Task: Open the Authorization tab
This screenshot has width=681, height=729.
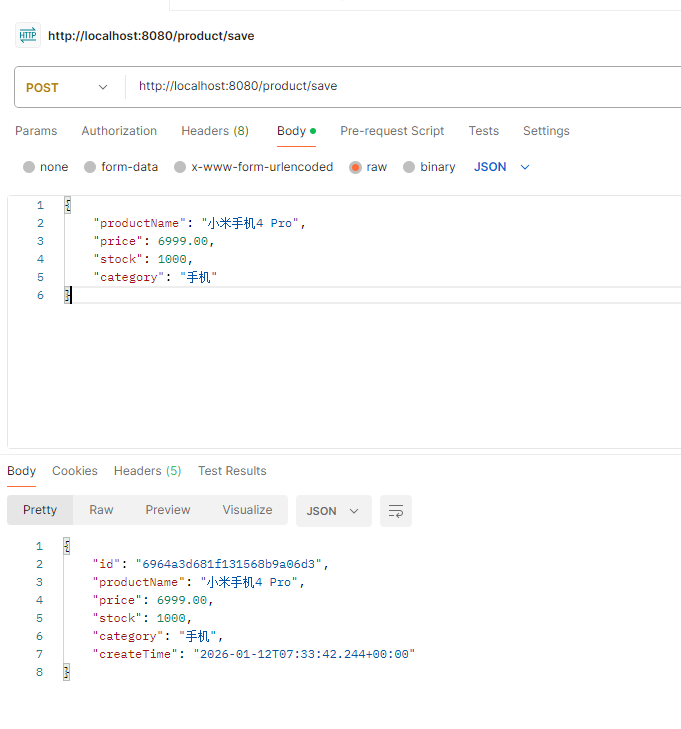Action: tap(119, 131)
